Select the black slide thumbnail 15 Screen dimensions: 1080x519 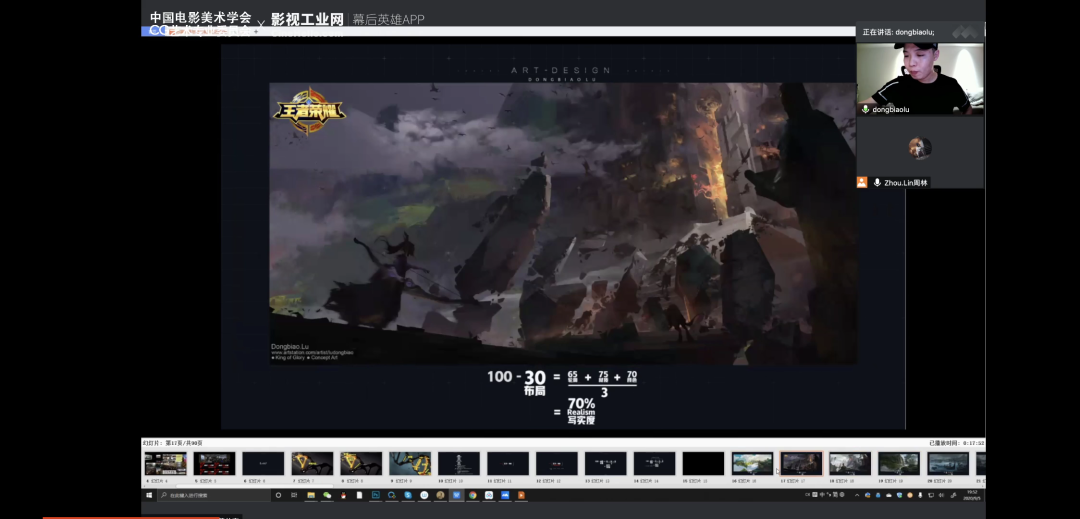[703, 464]
